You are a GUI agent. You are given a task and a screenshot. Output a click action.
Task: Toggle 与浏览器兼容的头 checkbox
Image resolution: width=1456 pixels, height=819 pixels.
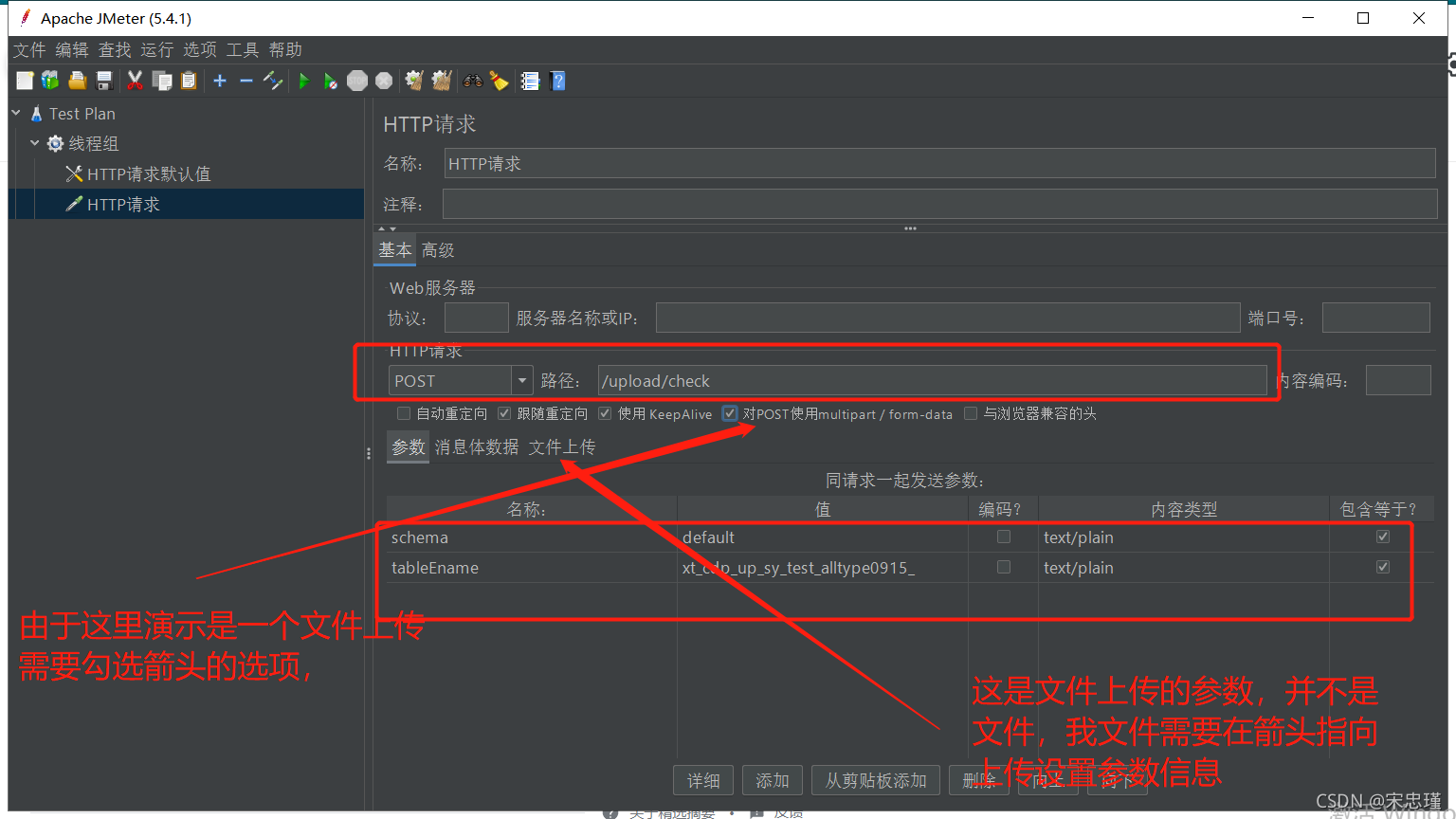[x=971, y=413]
